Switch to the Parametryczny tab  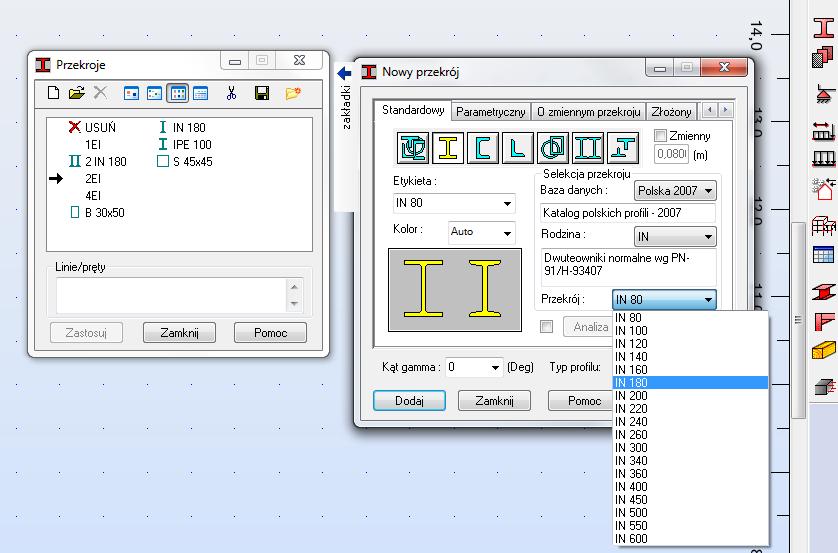click(491, 112)
